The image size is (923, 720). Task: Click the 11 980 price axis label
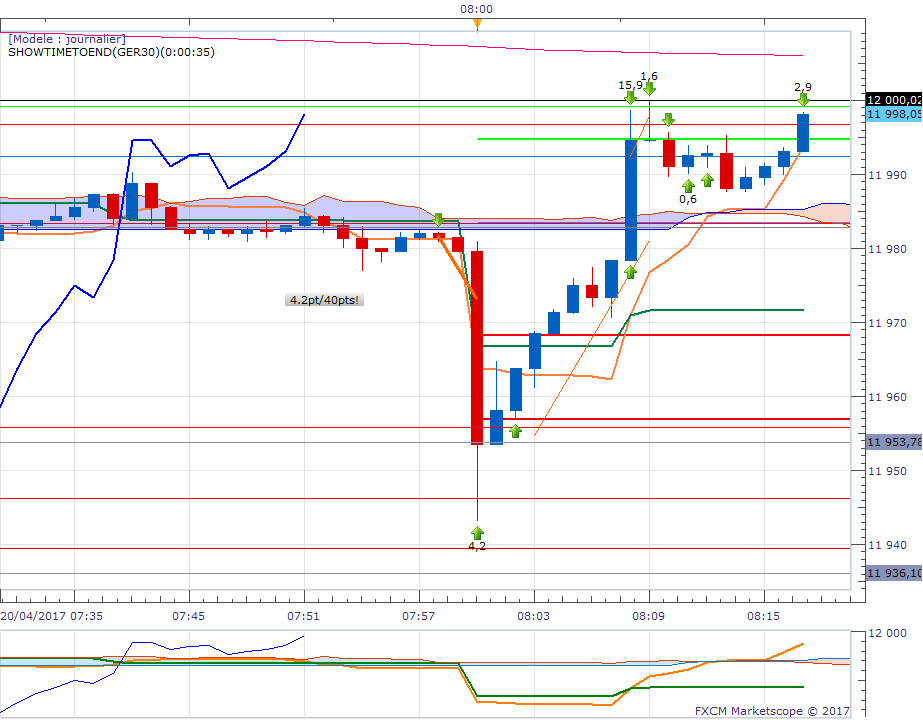click(x=888, y=249)
